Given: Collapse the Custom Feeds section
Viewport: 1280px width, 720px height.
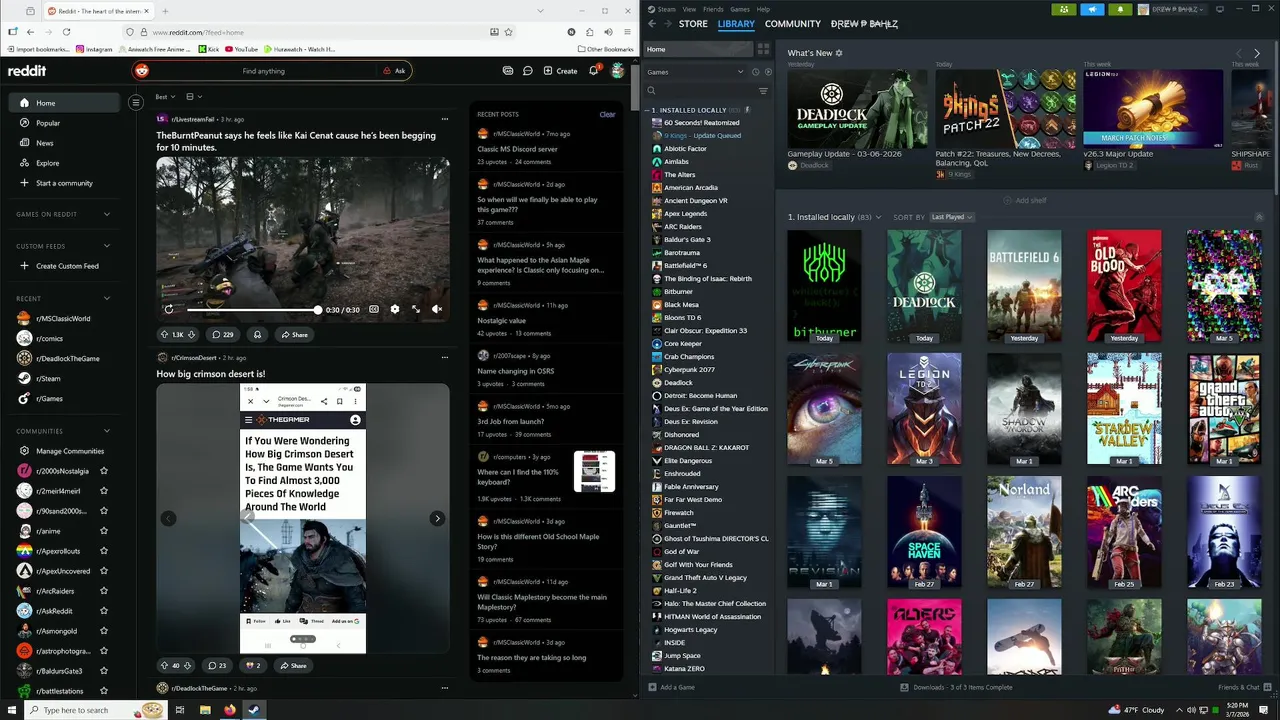Looking at the screenshot, I should coord(107,246).
